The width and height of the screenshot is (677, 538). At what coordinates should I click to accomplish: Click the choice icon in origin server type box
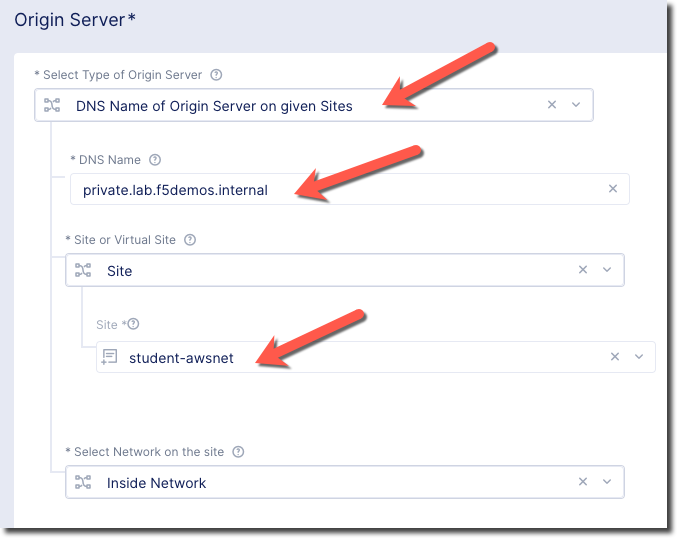click(x=52, y=105)
